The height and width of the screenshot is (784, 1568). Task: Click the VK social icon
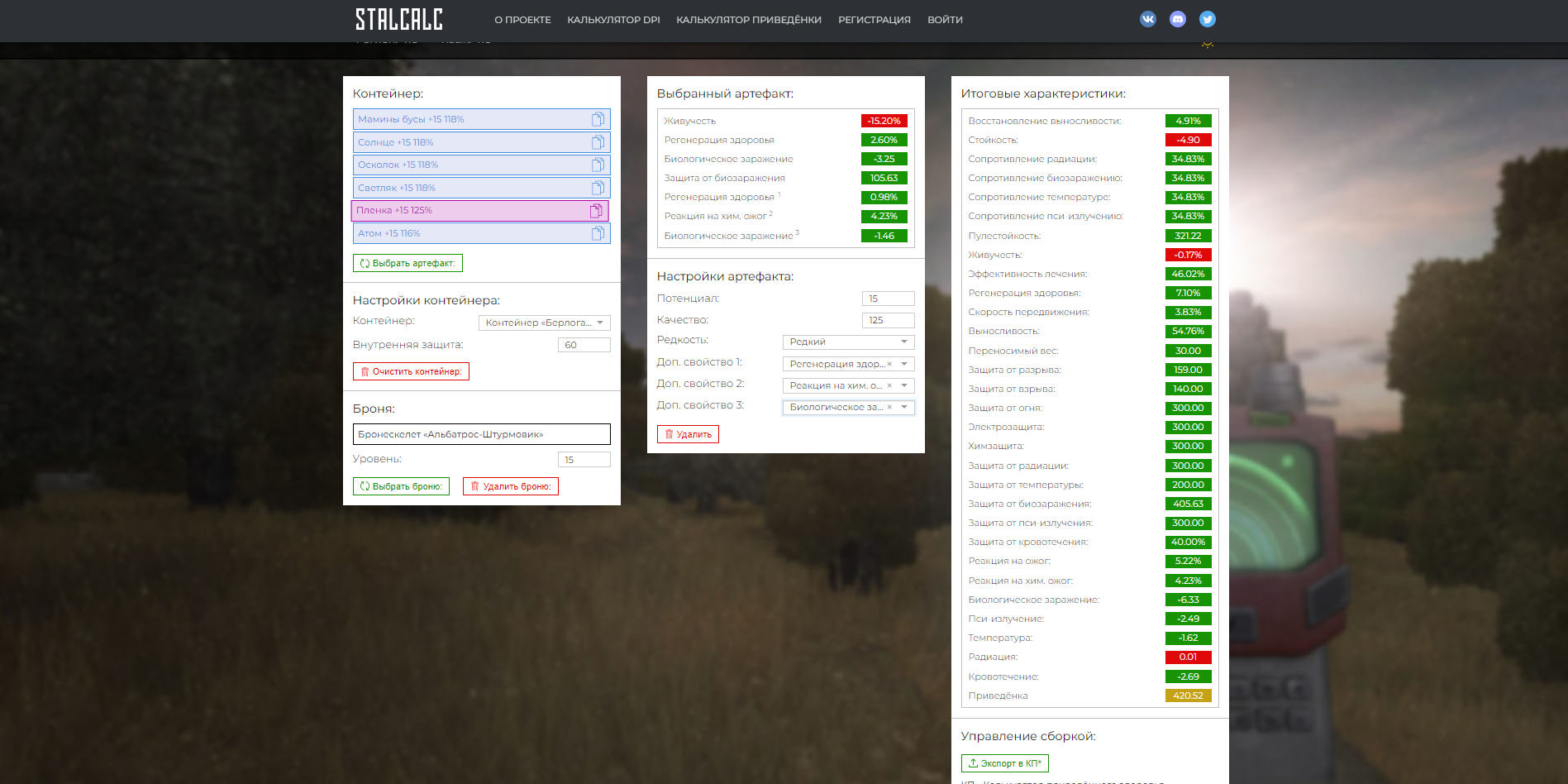[1147, 19]
